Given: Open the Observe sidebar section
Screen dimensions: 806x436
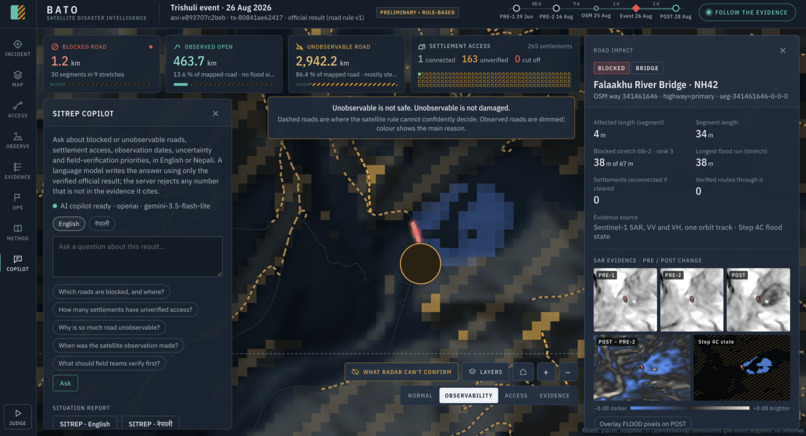Looking at the screenshot, I should [x=17, y=140].
